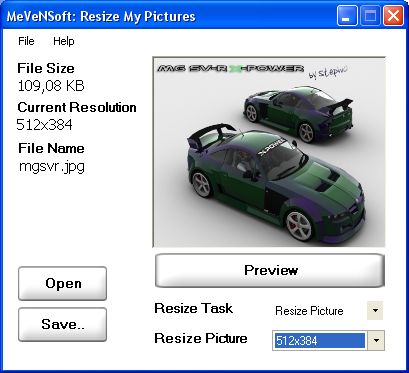This screenshot has height=373, width=409.
Task: Click the disabled maximize window button
Action: (370, 15)
